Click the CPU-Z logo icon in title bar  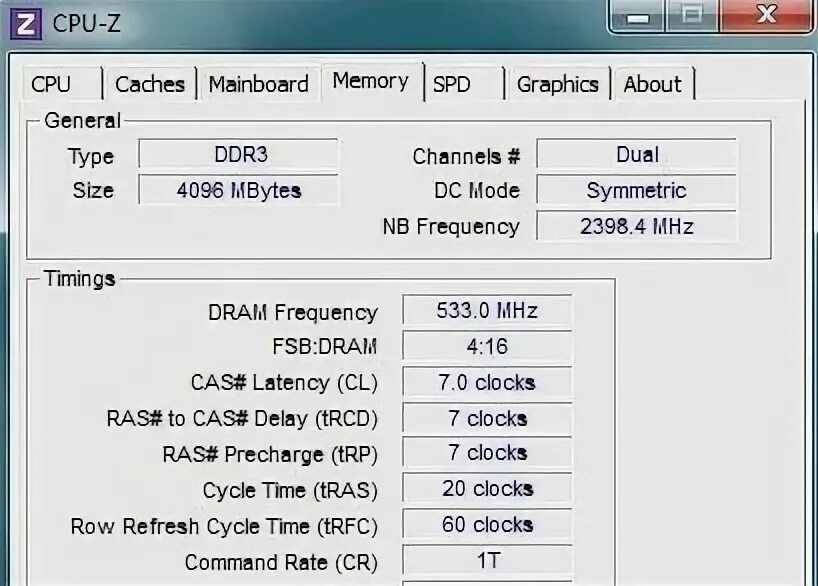(x=26, y=24)
